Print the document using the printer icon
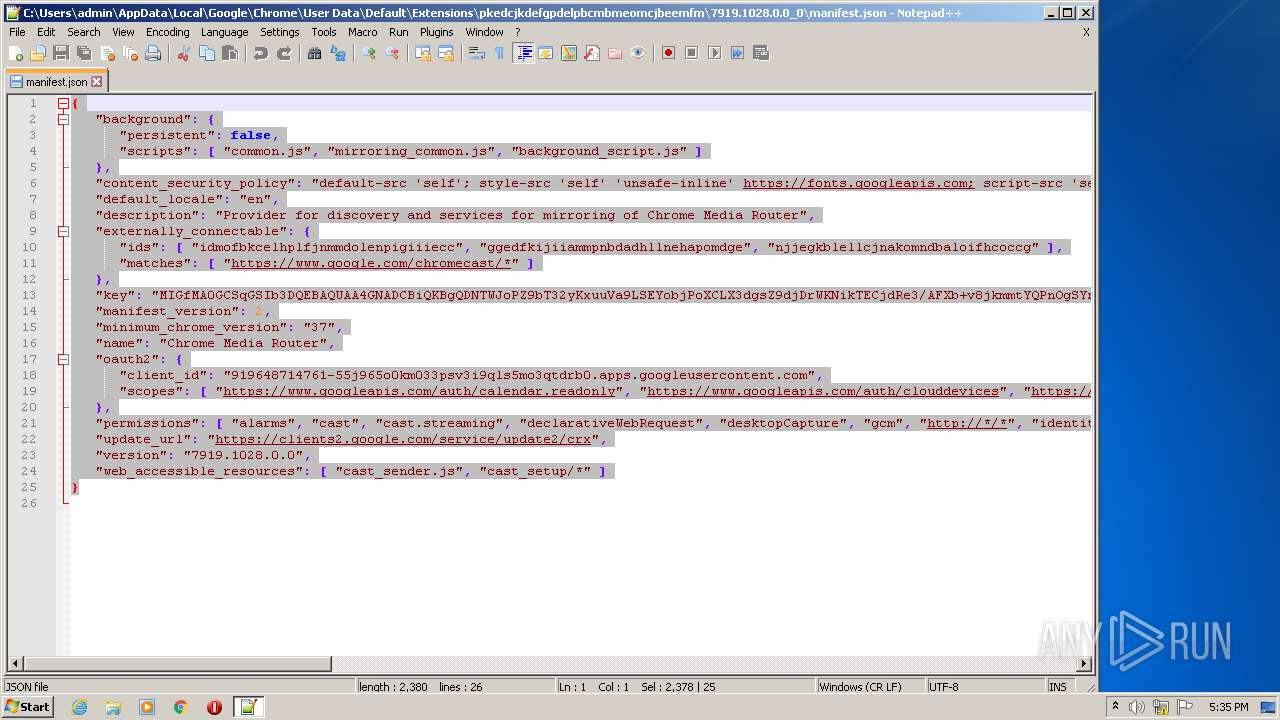The width and height of the screenshot is (1280, 720). tap(153, 53)
